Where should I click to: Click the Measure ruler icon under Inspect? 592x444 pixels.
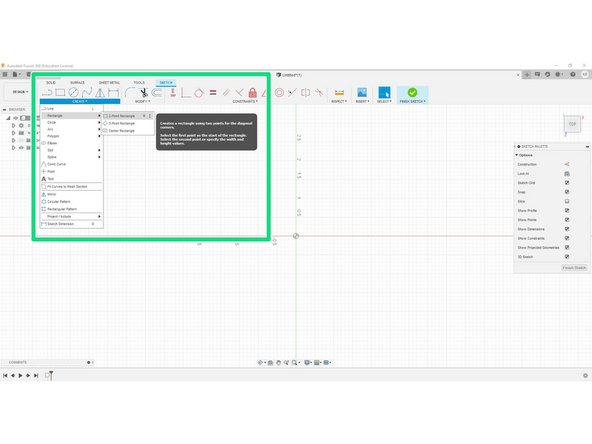(339, 93)
